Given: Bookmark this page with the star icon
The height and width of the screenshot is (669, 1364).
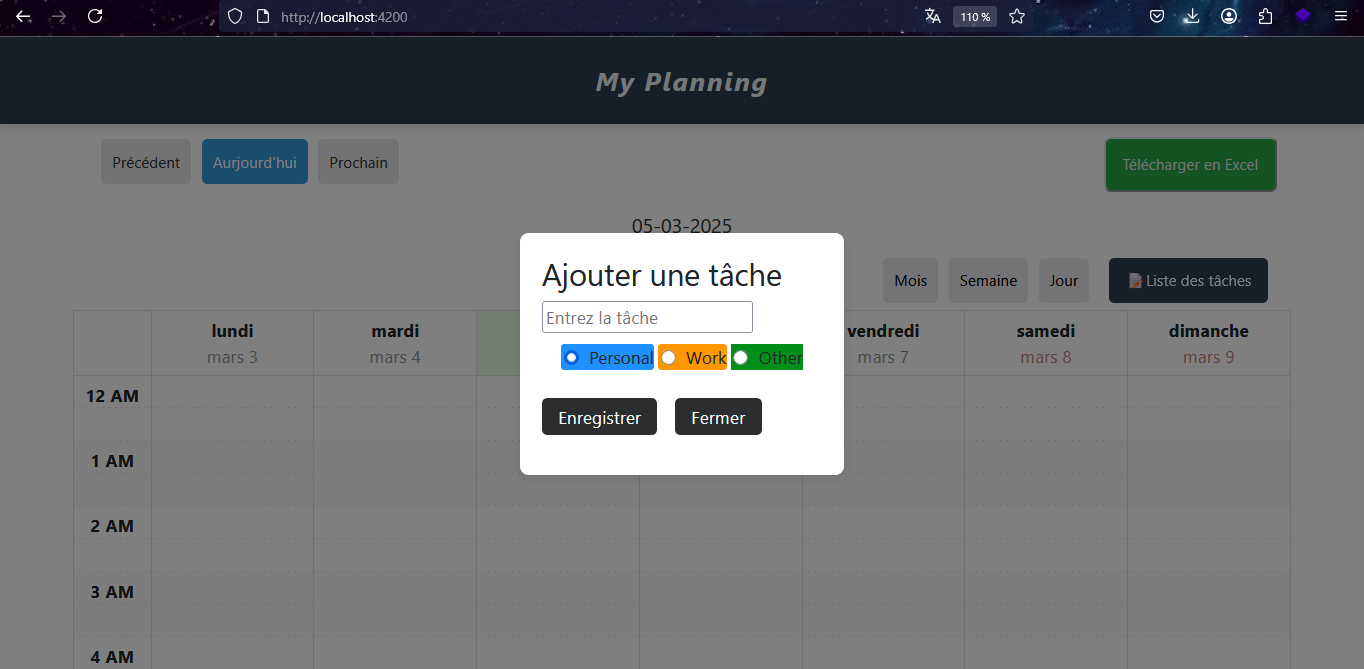Looking at the screenshot, I should (x=1017, y=16).
